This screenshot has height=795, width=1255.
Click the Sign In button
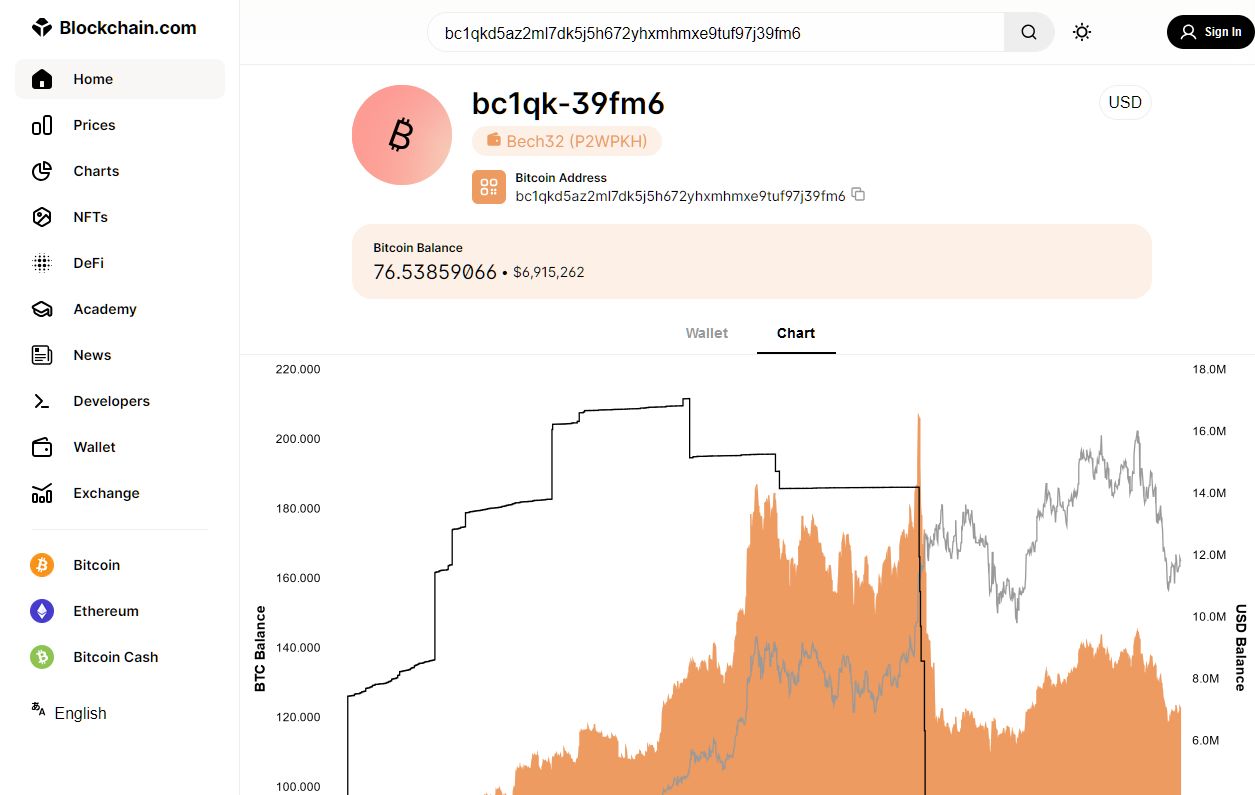pyautogui.click(x=1210, y=32)
